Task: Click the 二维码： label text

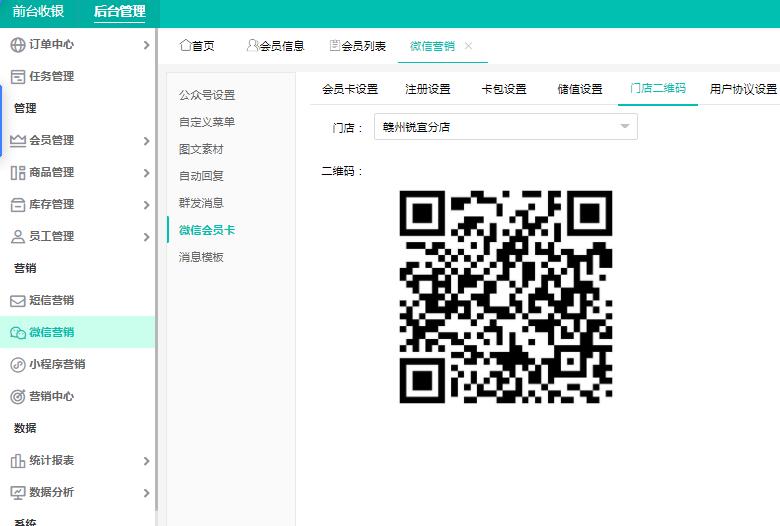Action: pyautogui.click(x=342, y=171)
